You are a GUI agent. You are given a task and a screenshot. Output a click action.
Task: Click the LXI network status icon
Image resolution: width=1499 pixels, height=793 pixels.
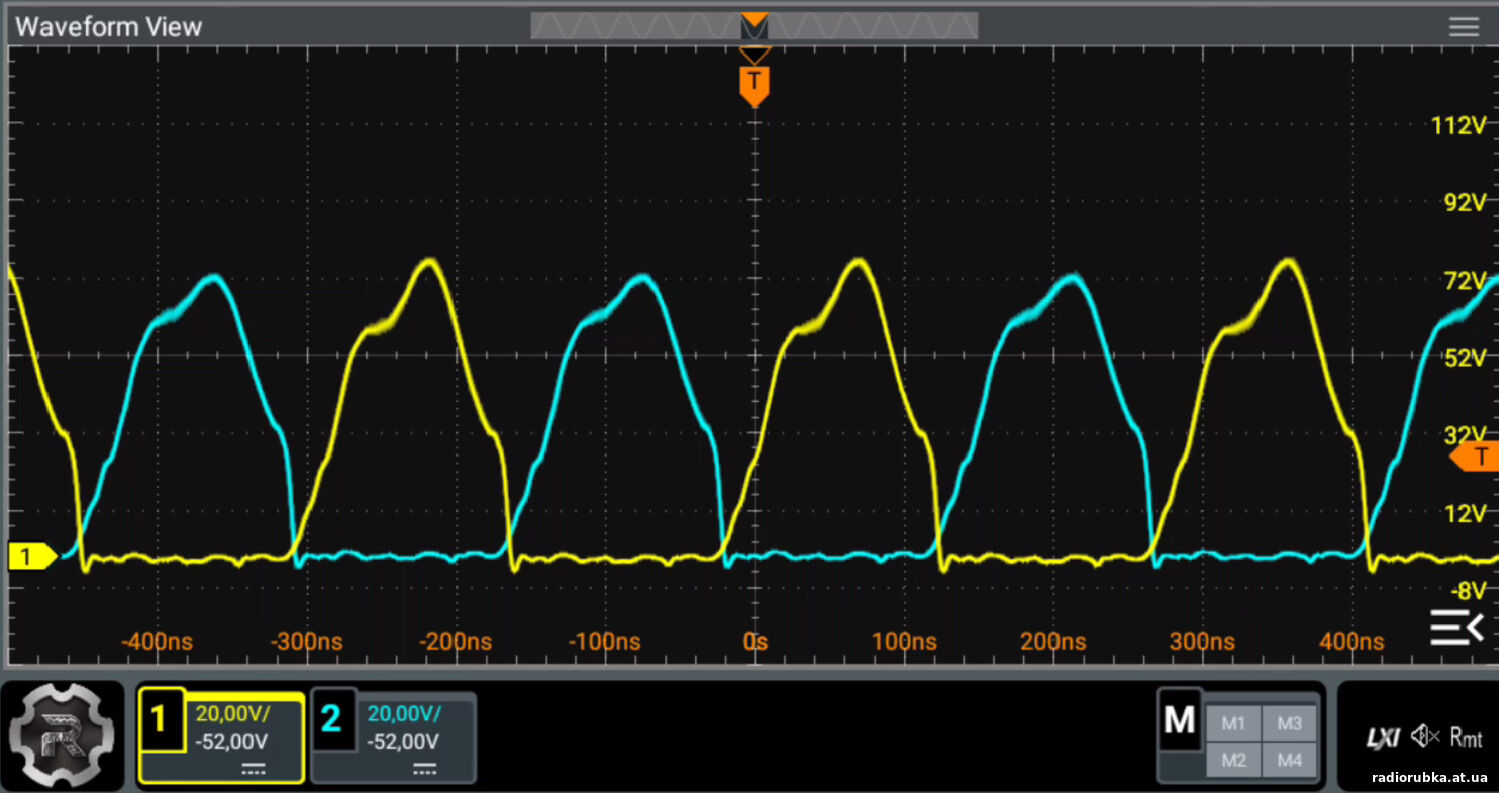tap(1384, 738)
